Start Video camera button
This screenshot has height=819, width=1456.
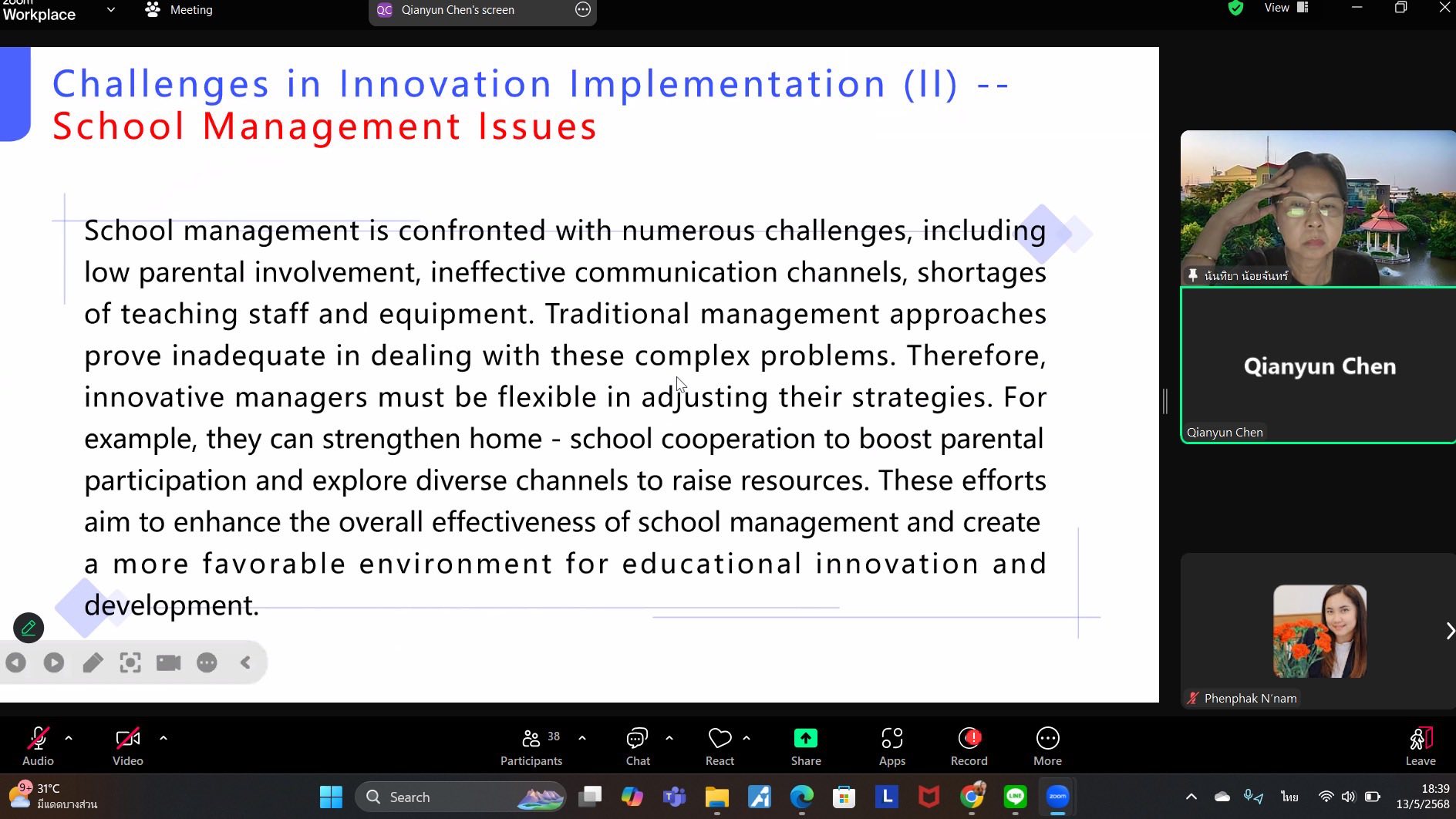point(127,746)
